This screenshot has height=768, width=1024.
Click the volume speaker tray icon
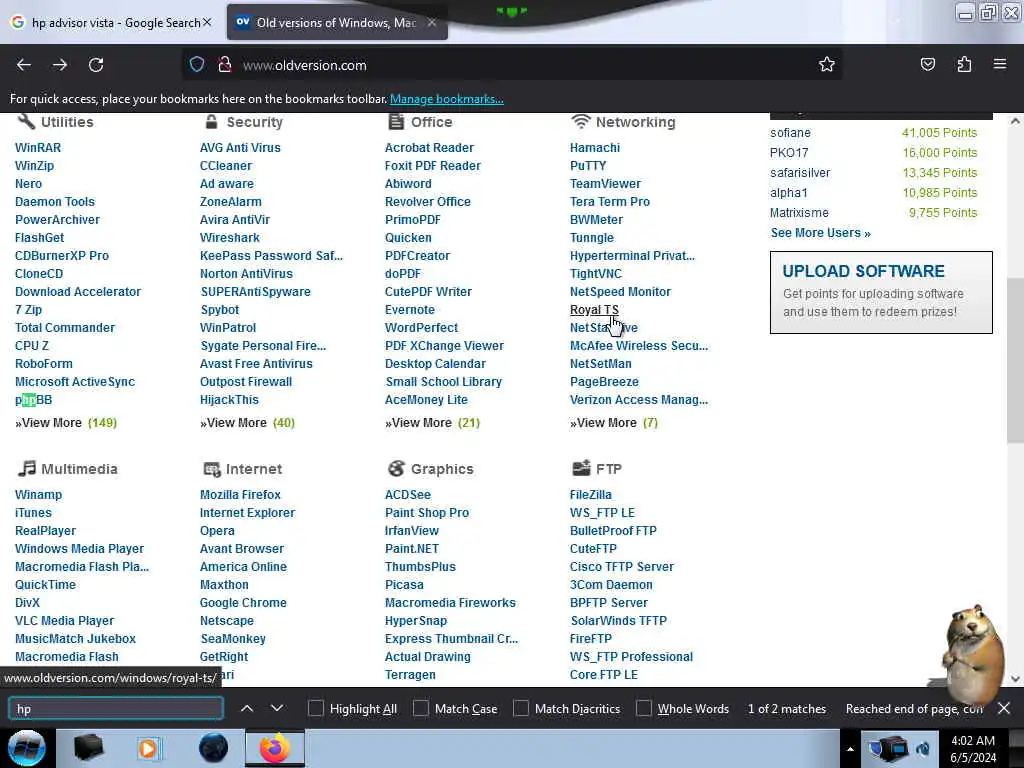click(x=923, y=749)
